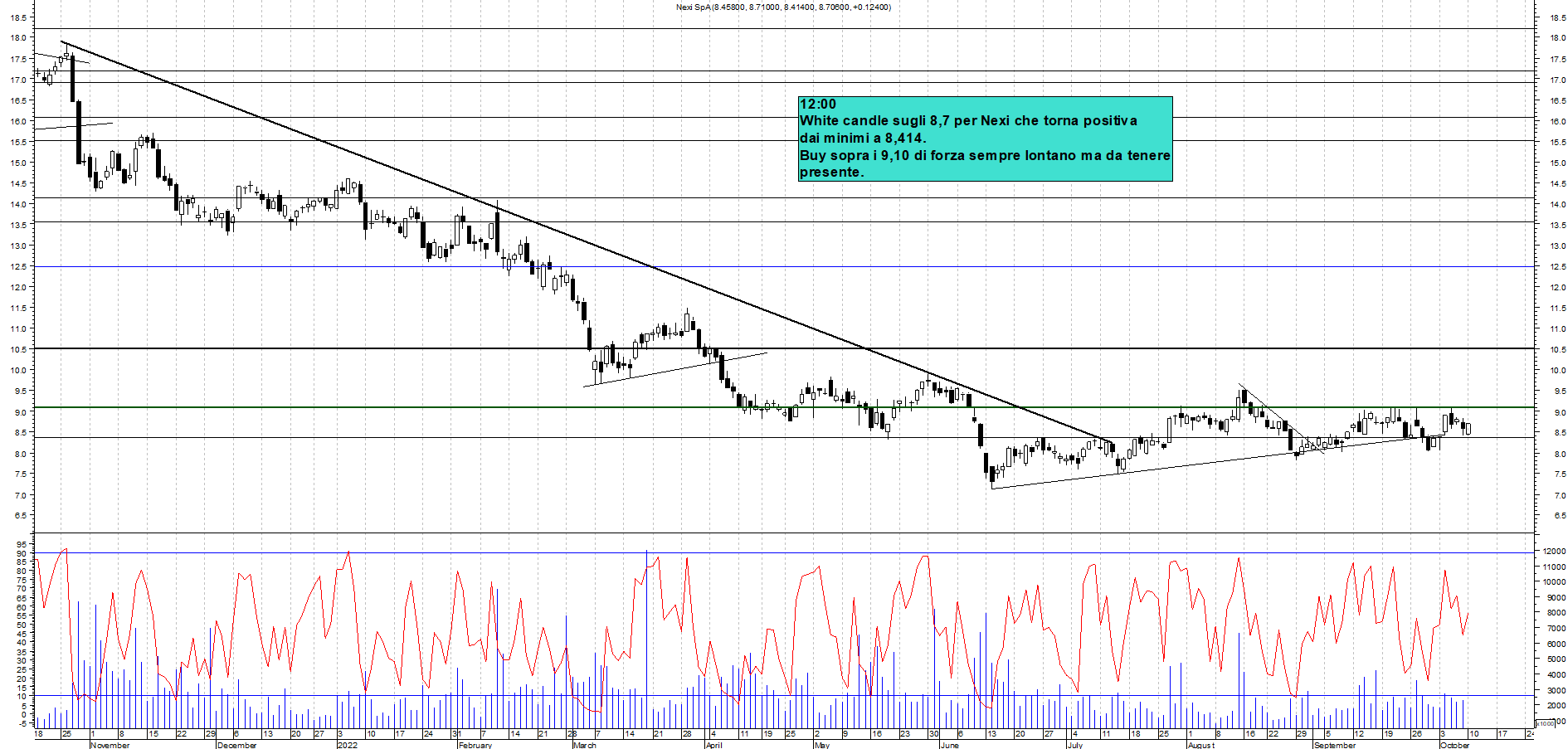Click the '12:00' timestamp in the note

pos(818,105)
